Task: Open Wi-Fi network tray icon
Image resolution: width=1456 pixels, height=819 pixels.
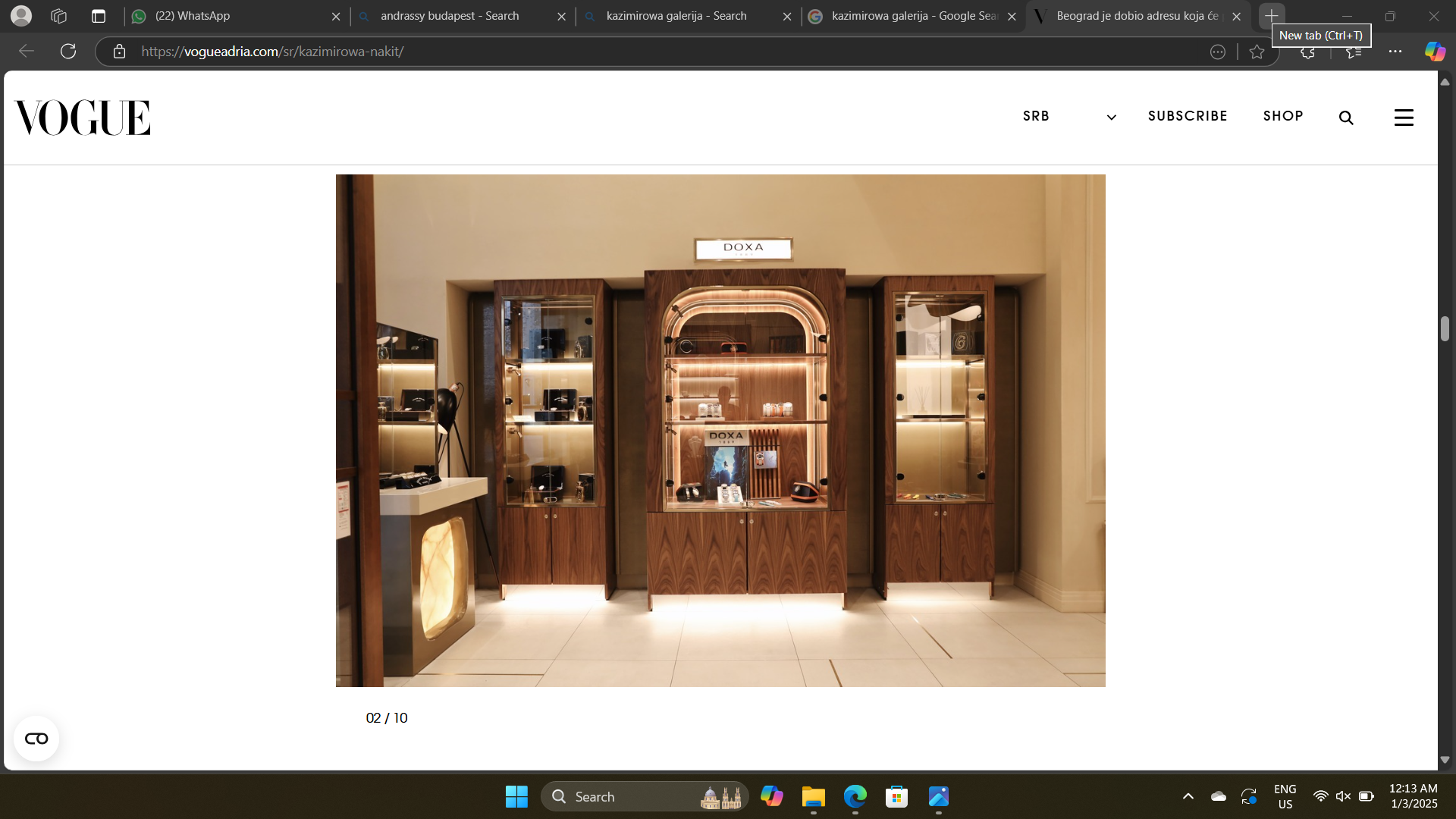Action: pos(1320,796)
